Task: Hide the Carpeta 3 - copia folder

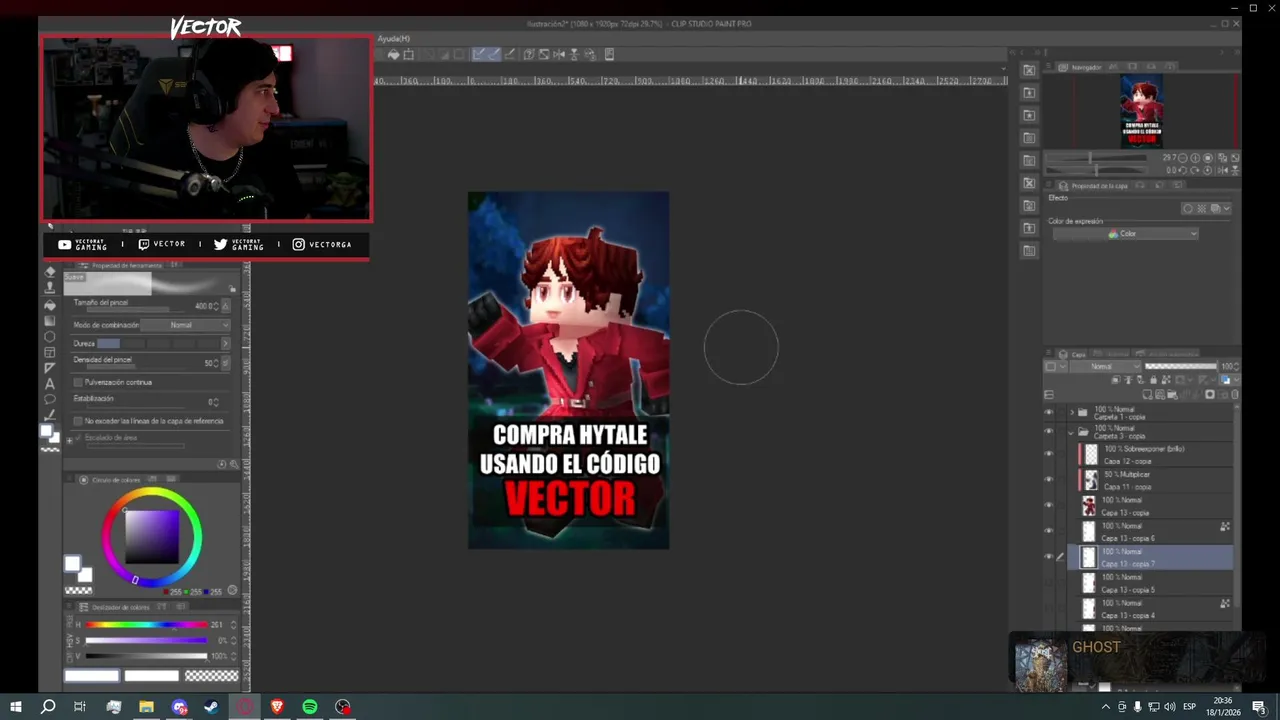Action: [x=1049, y=432]
